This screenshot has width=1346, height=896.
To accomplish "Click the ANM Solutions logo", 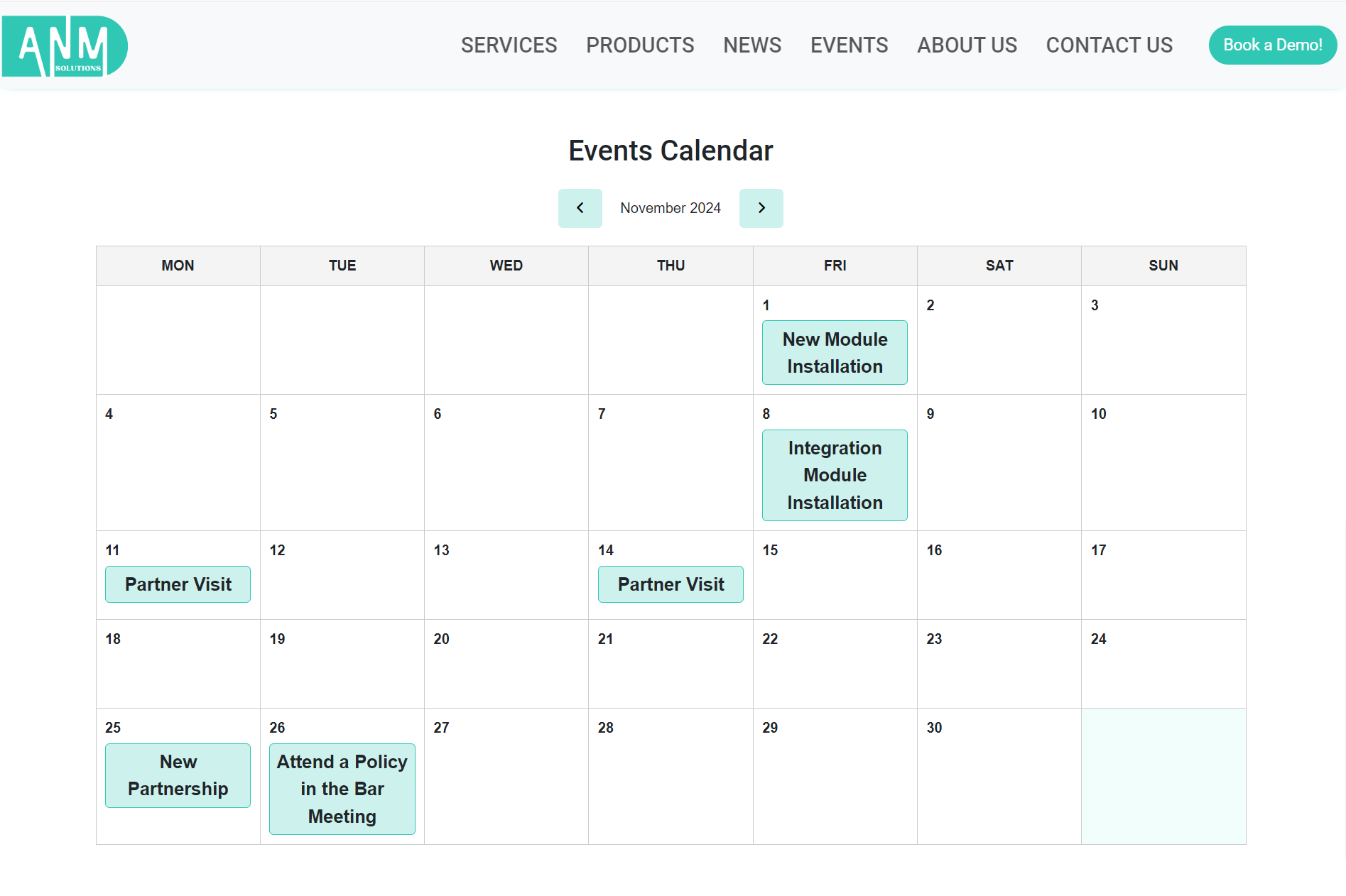I will pyautogui.click(x=65, y=46).
